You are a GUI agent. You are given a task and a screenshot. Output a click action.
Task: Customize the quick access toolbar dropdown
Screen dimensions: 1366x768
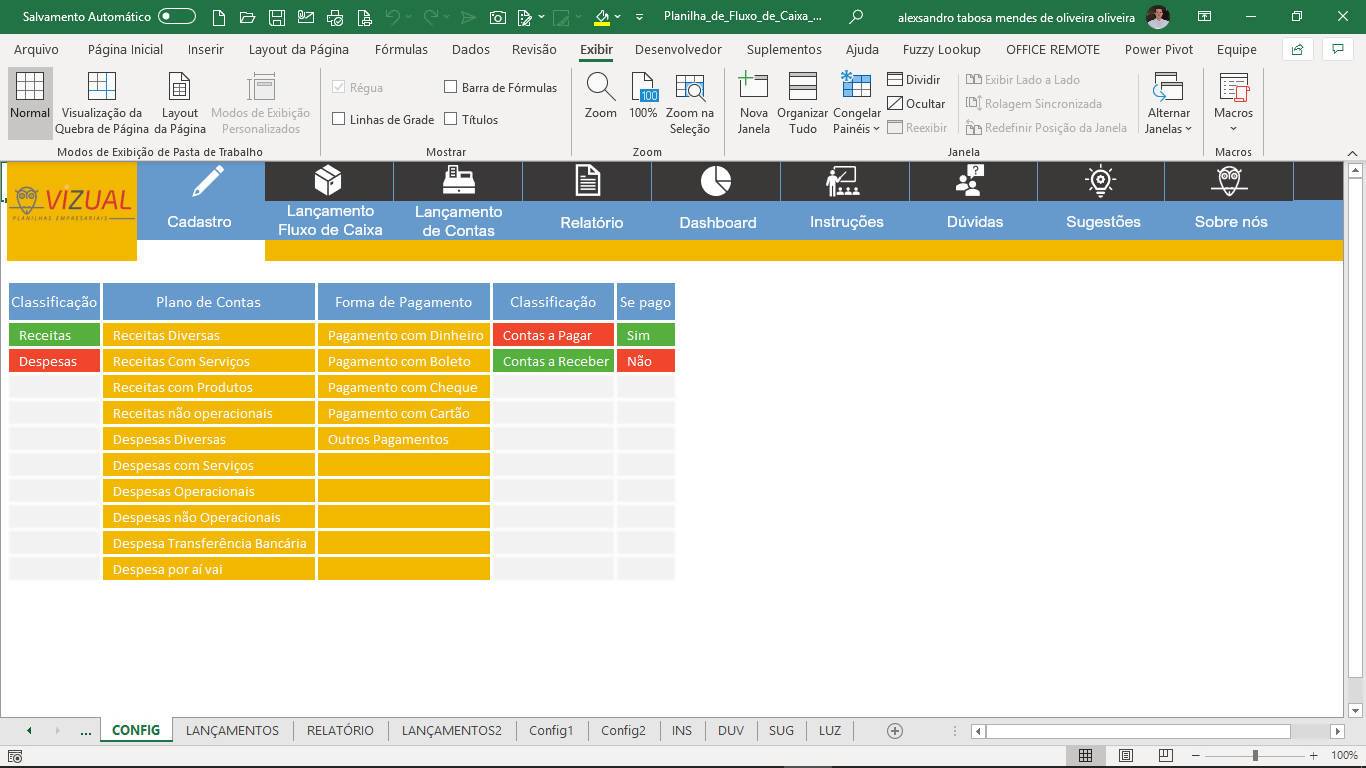click(x=638, y=17)
